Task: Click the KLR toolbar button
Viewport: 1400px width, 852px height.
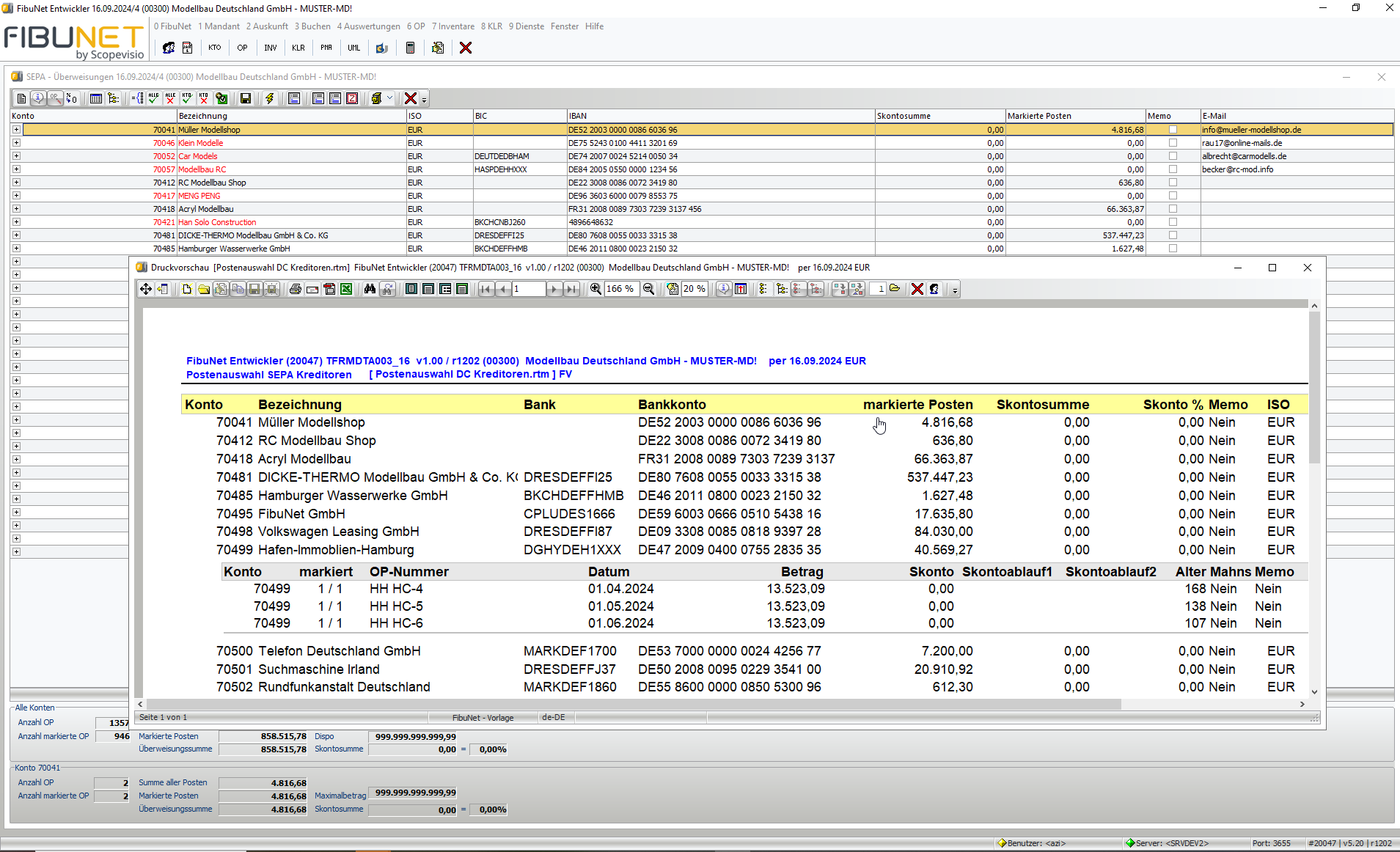Action: (298, 48)
